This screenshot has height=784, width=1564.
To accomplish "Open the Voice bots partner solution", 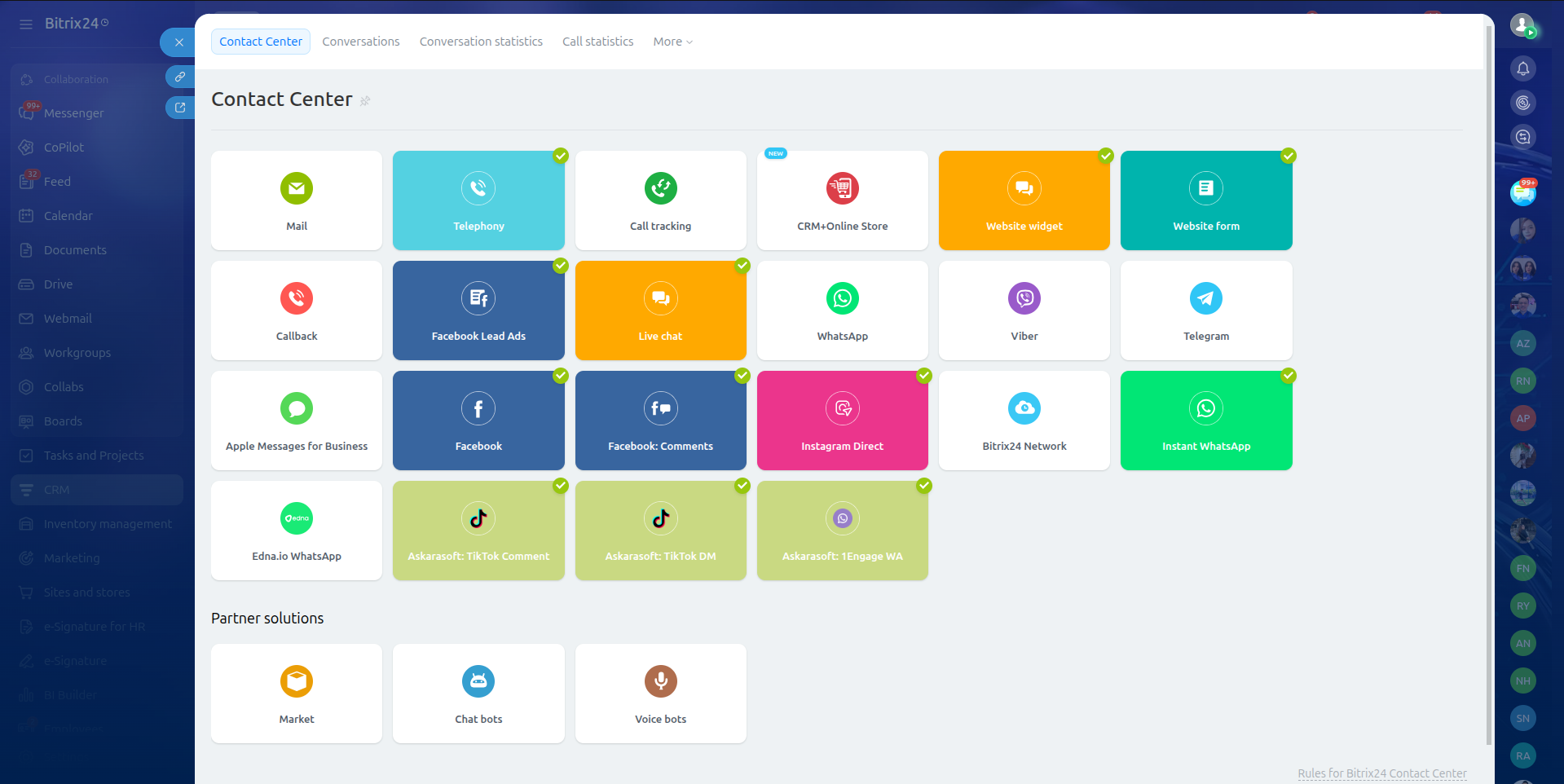I will [x=661, y=694].
